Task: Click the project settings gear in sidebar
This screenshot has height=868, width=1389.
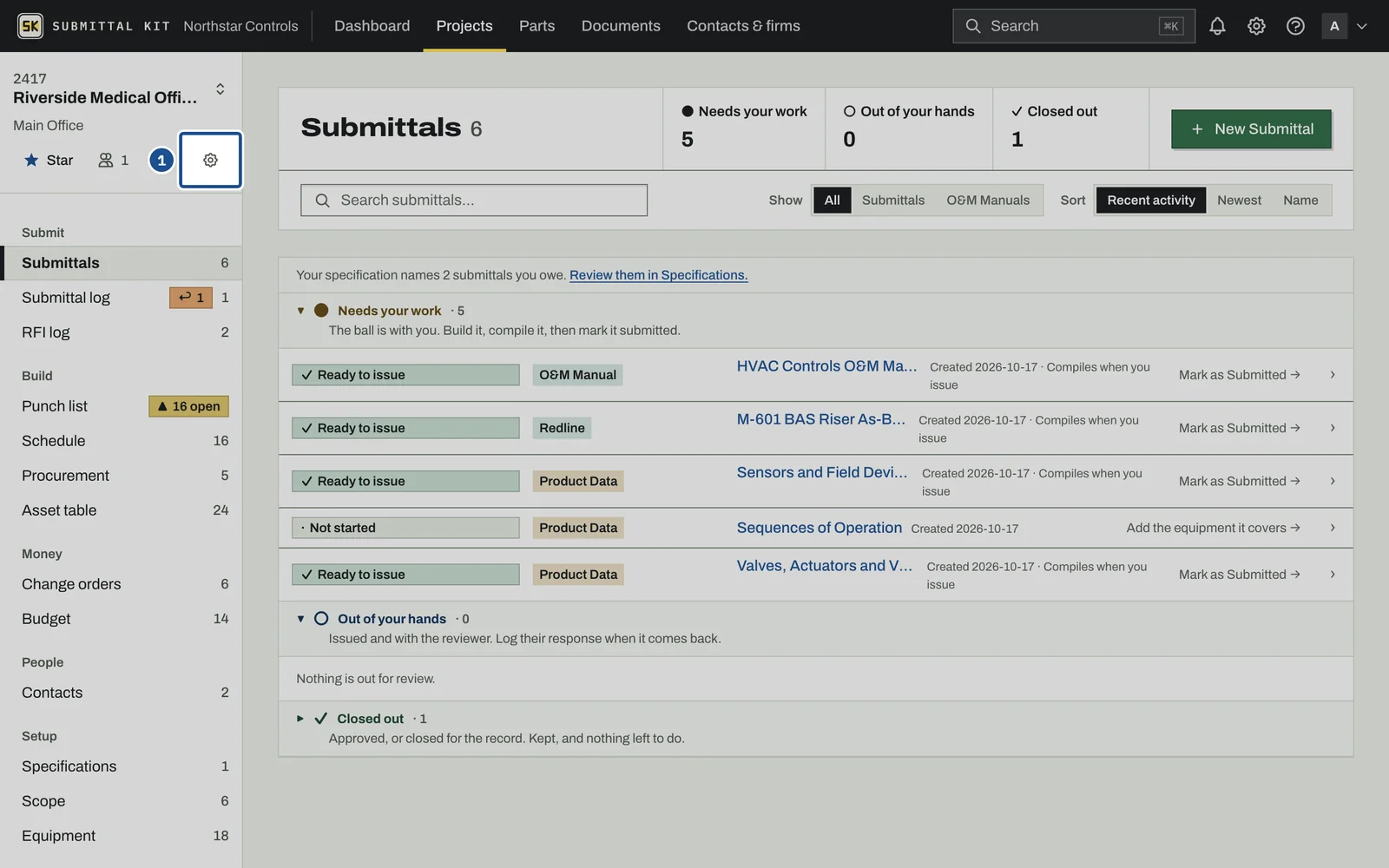Action: 210,160
